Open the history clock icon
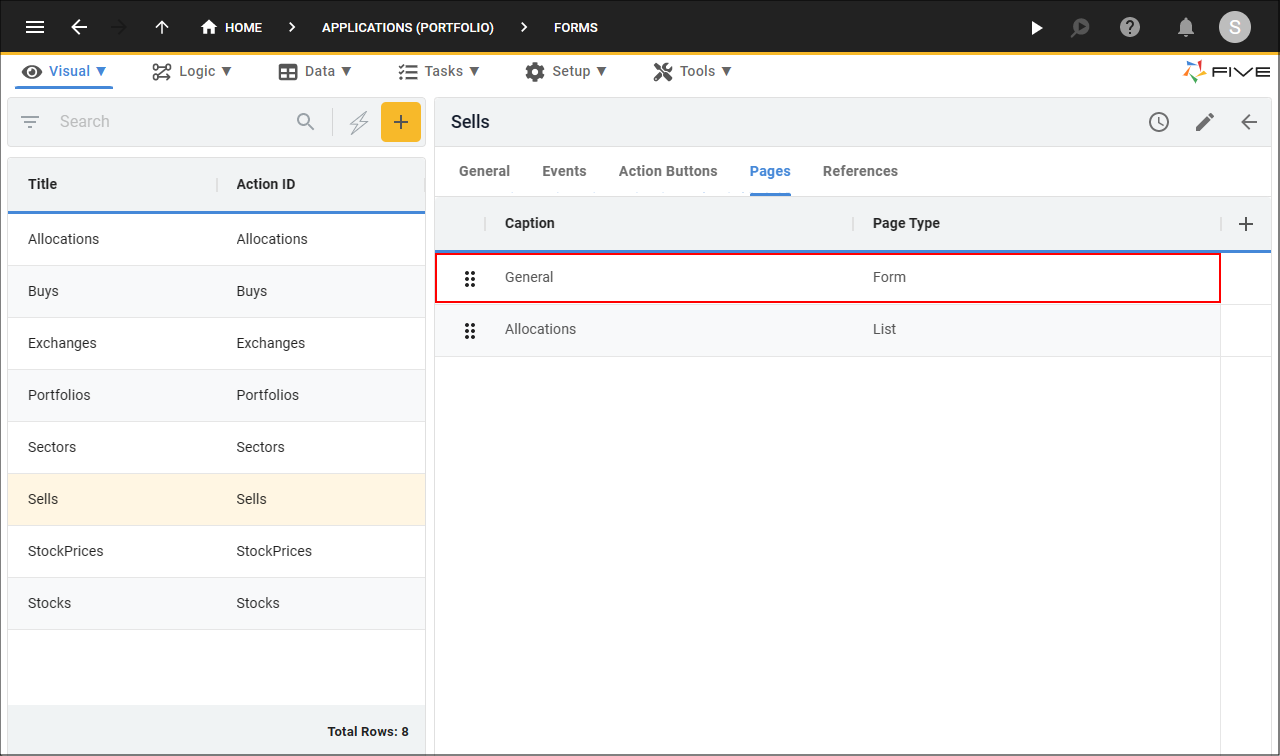The height and width of the screenshot is (756, 1280). 1159,122
